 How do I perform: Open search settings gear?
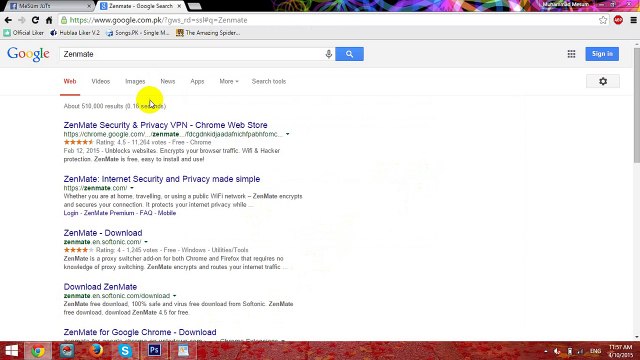(603, 81)
